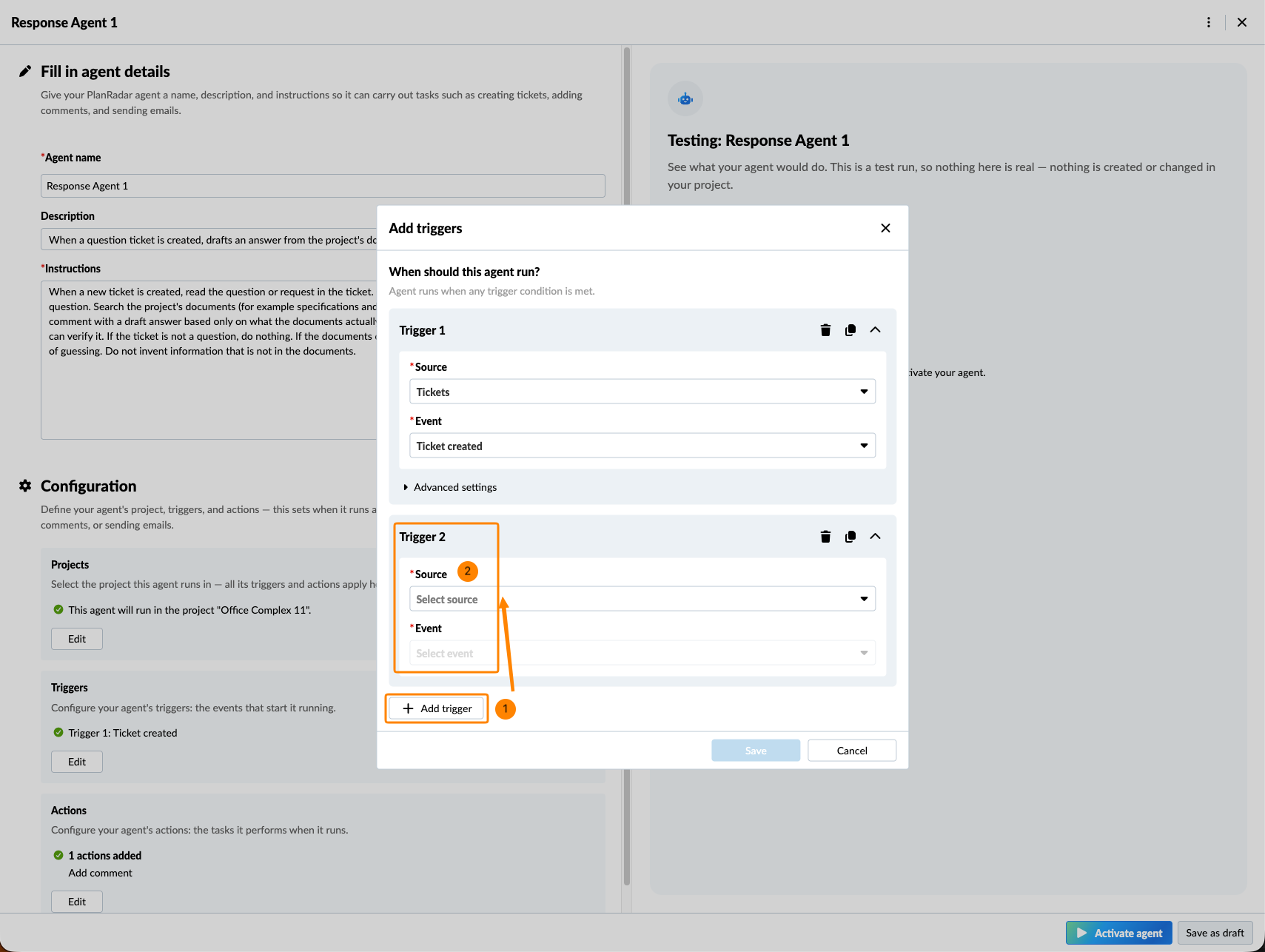The image size is (1265, 952).
Task: Delete Trigger 1 with its trash icon
Action: click(x=825, y=330)
